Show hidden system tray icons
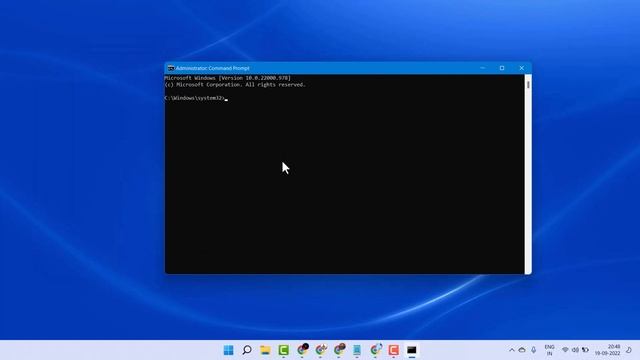This screenshot has height=360, width=640. (511, 350)
